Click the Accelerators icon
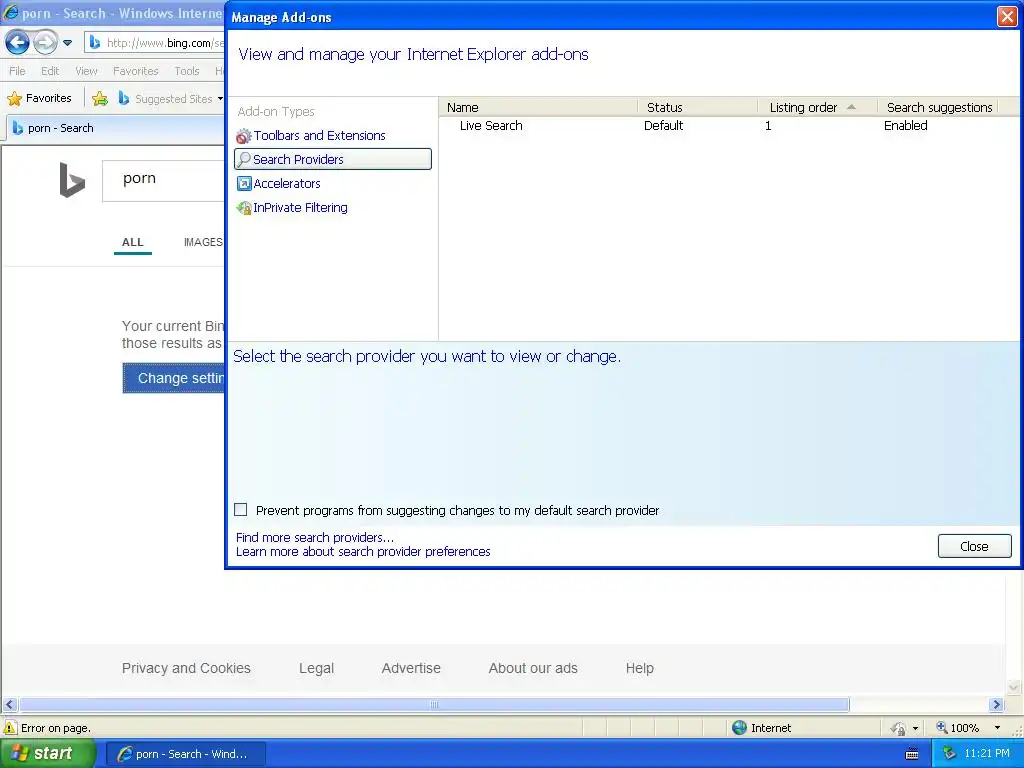The width and height of the screenshot is (1024, 768). (244, 184)
